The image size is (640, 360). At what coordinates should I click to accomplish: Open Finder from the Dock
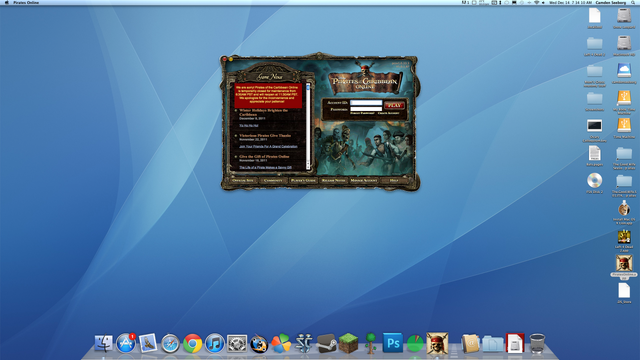[x=104, y=343]
